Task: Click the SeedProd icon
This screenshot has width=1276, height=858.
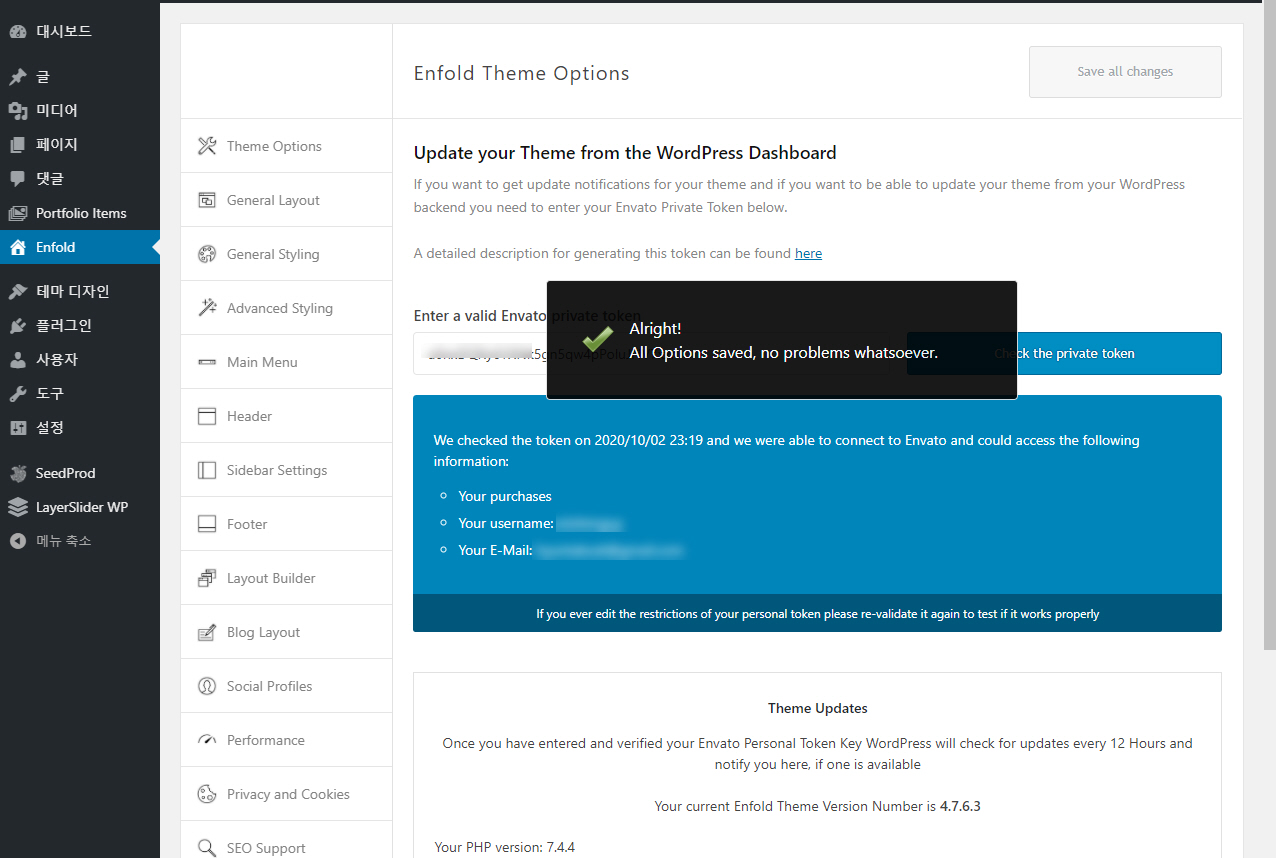Action: (18, 473)
